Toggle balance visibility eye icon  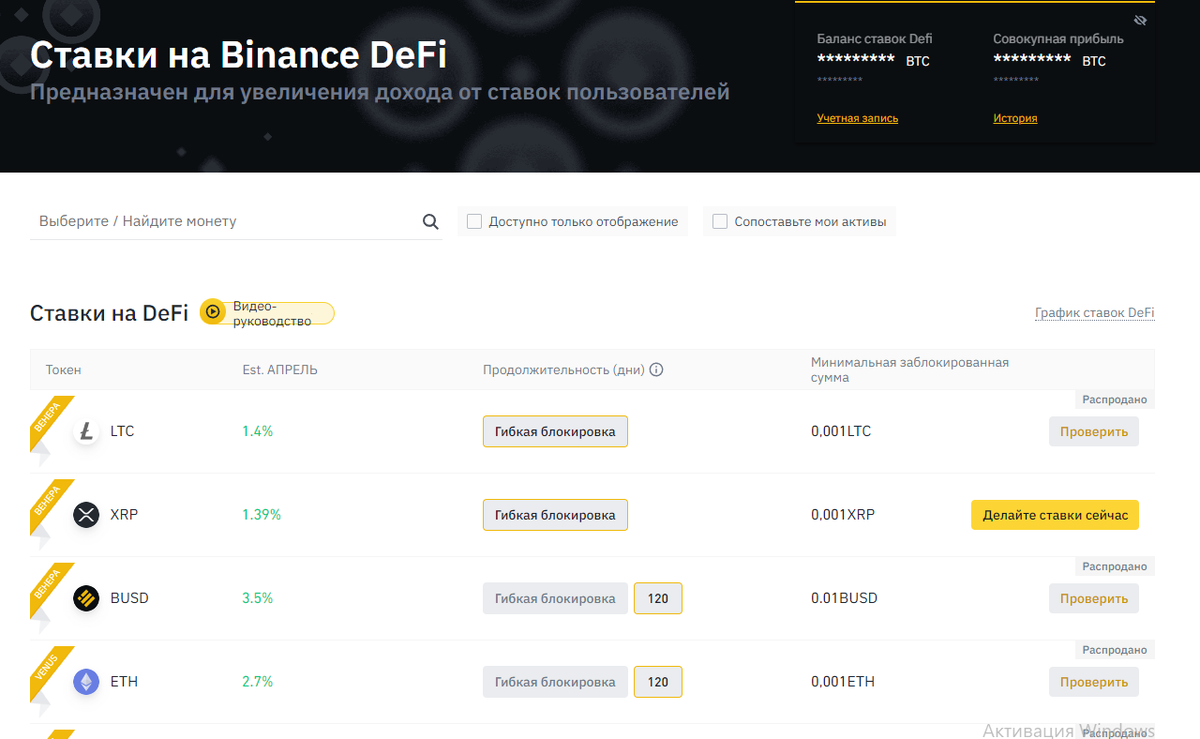(x=1141, y=20)
